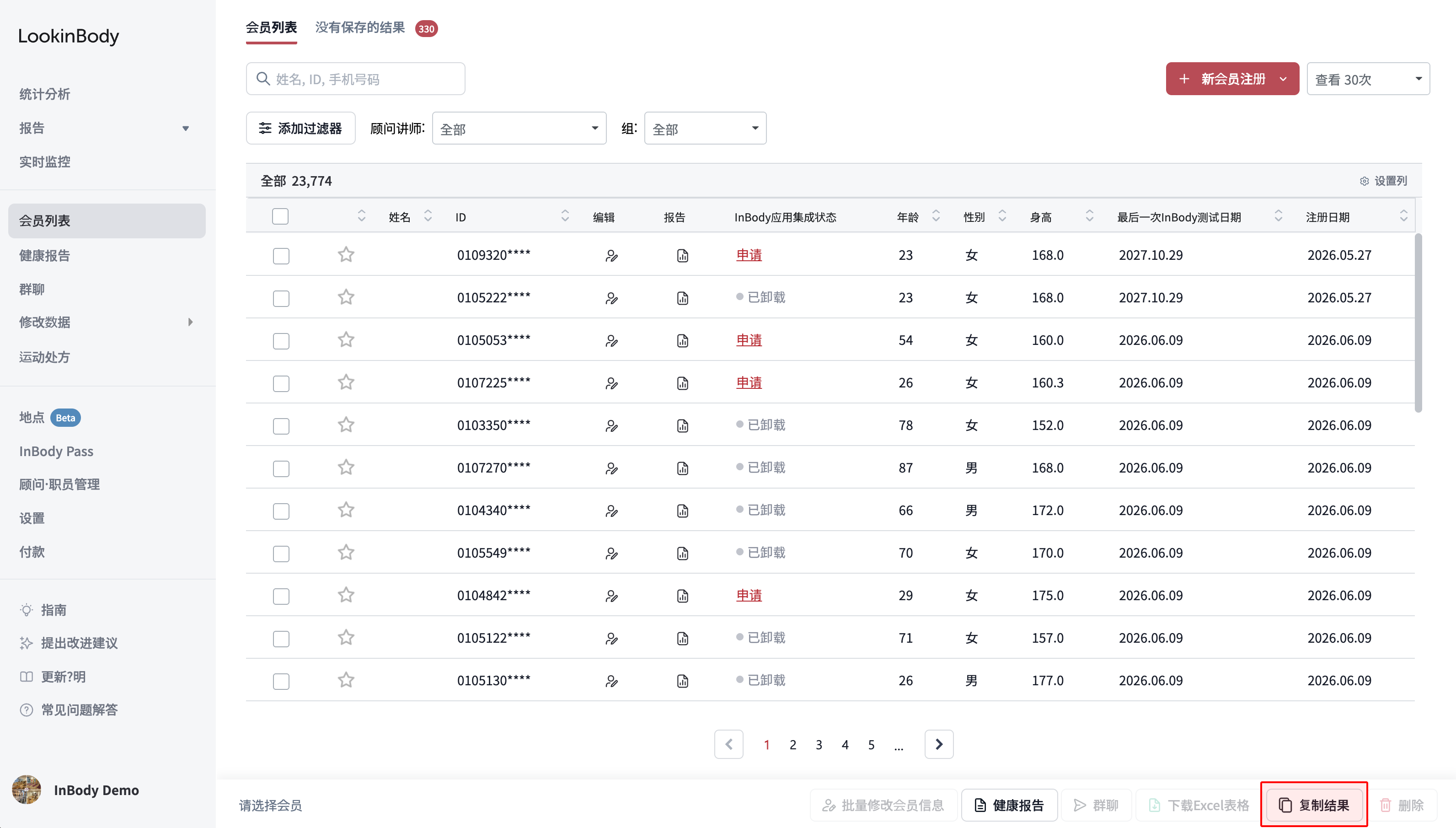
Task: Select member 0105222**** checkbox
Action: click(x=281, y=299)
